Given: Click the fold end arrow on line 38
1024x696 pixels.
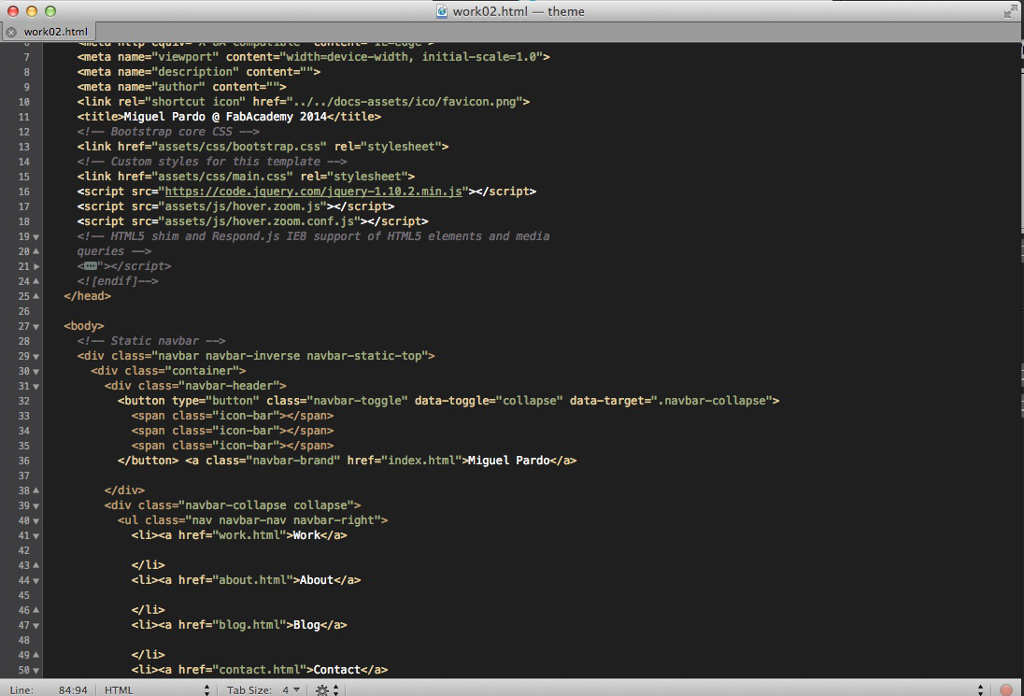Looking at the screenshot, I should tap(36, 490).
